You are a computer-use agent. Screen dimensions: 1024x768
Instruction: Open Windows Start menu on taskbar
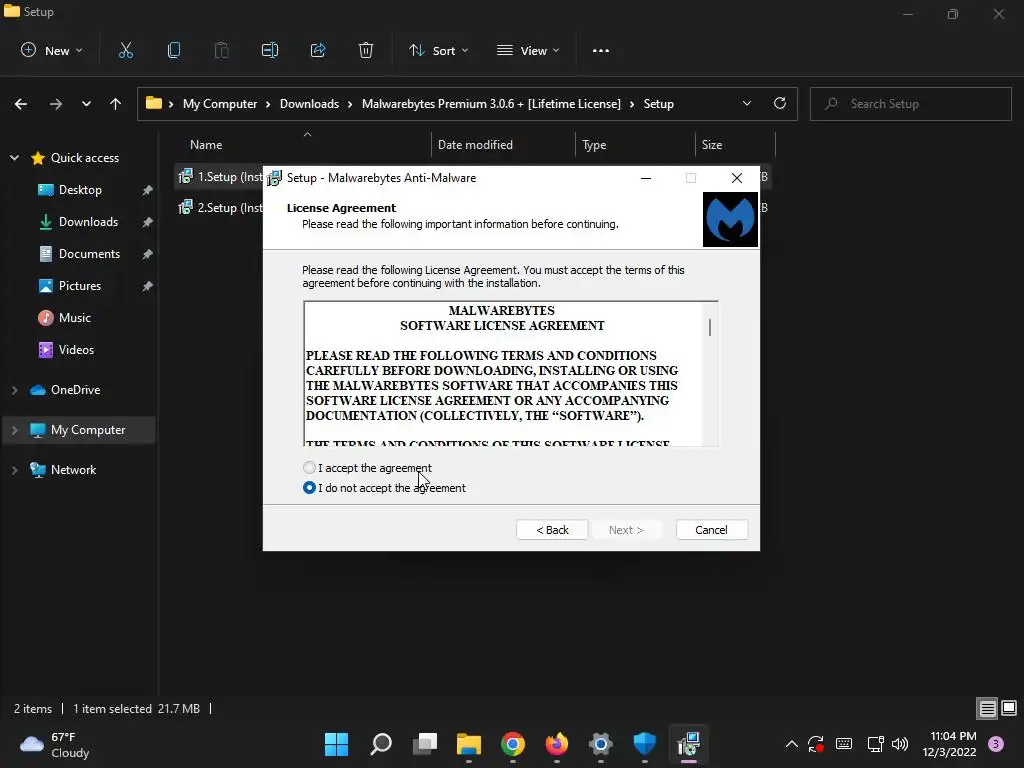pos(336,744)
